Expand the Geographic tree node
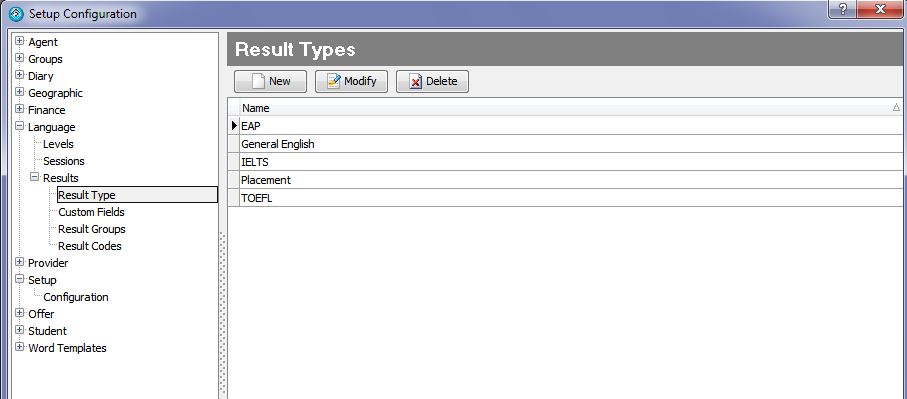This screenshot has width=907, height=399. [x=19, y=92]
